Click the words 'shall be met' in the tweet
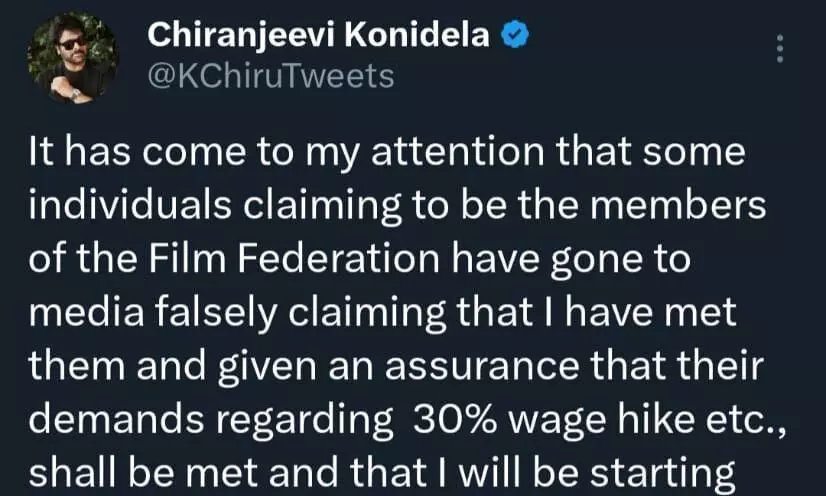 pos(144,473)
